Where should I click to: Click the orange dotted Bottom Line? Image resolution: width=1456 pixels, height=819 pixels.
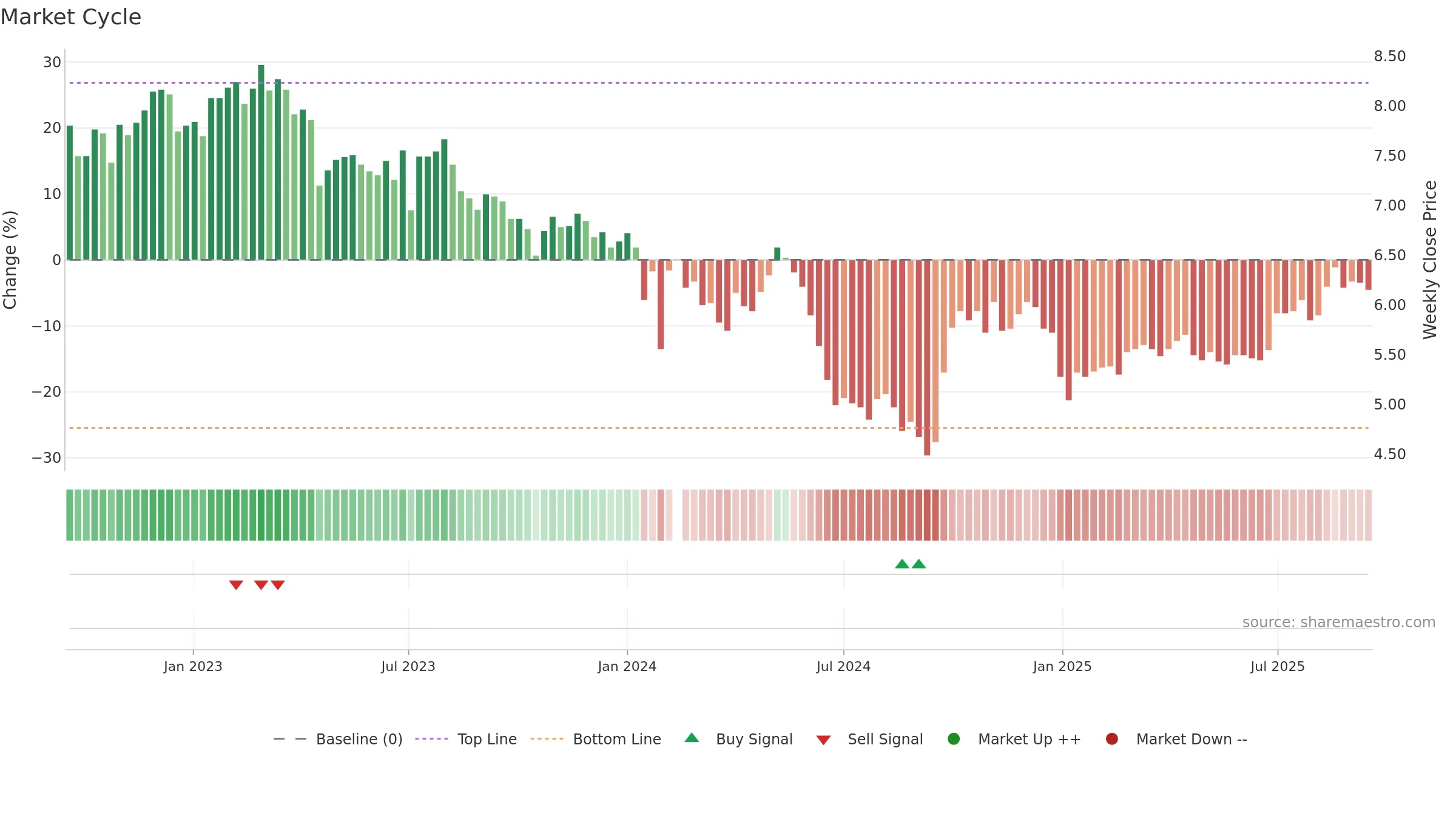719,428
